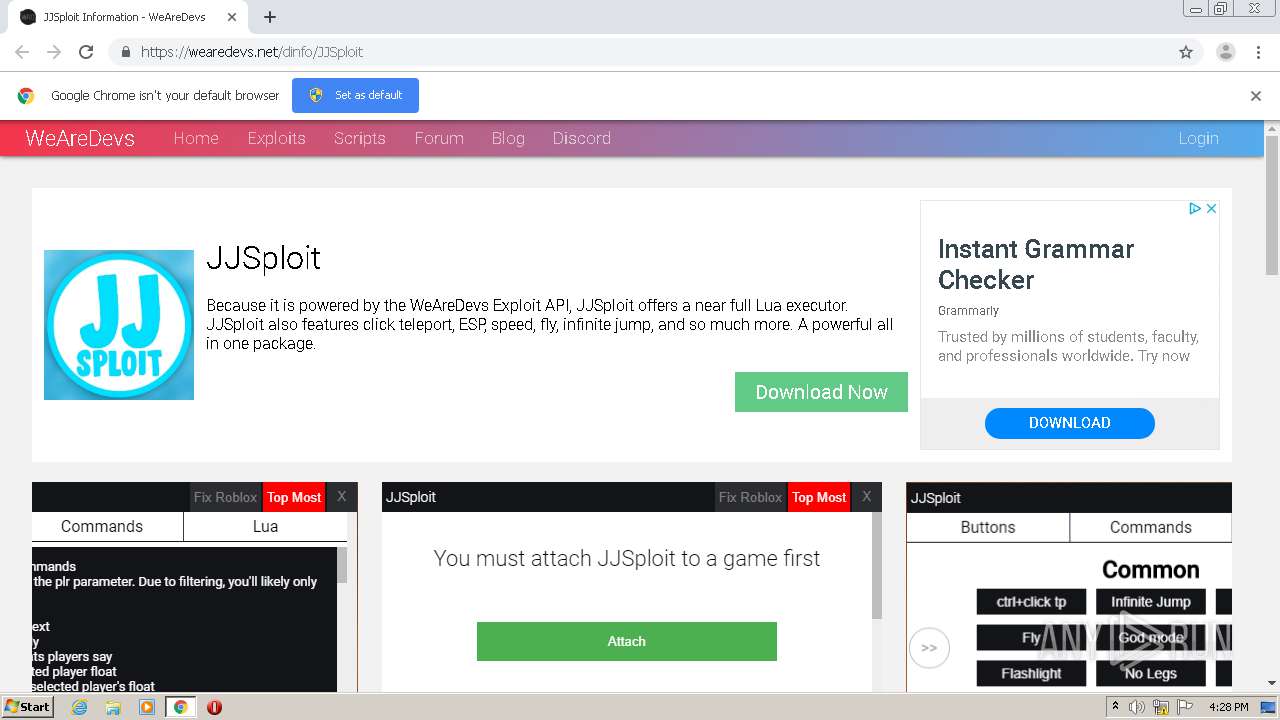
Task: Click the red Opera taskbar icon
Action: pos(214,707)
